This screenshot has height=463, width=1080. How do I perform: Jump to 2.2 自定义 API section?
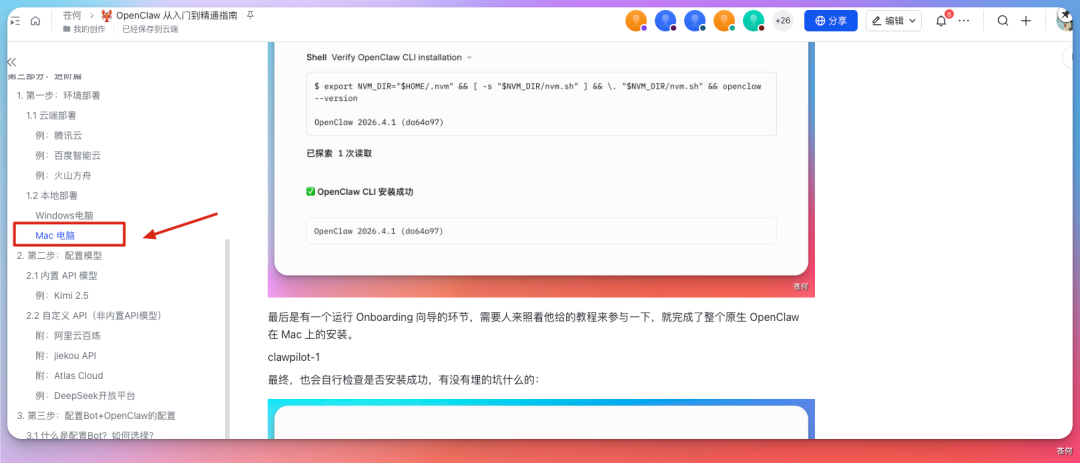[x=94, y=316]
